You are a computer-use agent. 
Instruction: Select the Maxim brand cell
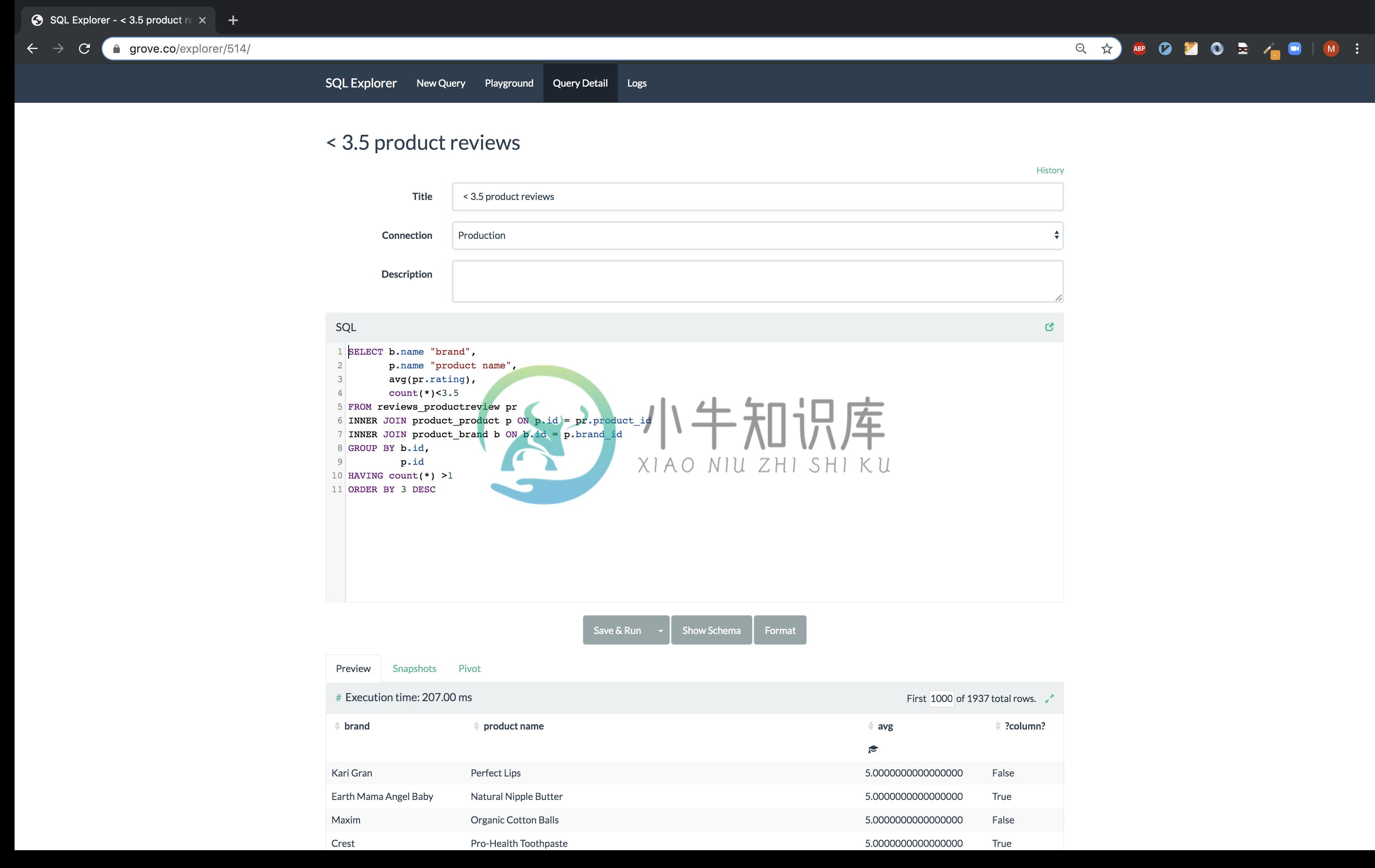pos(345,819)
